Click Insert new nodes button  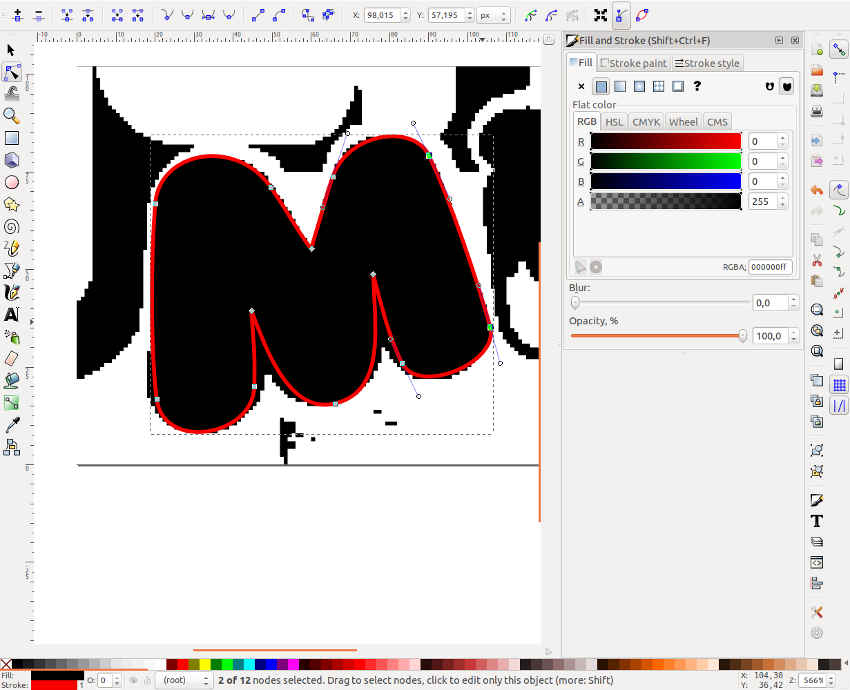[x=18, y=16]
